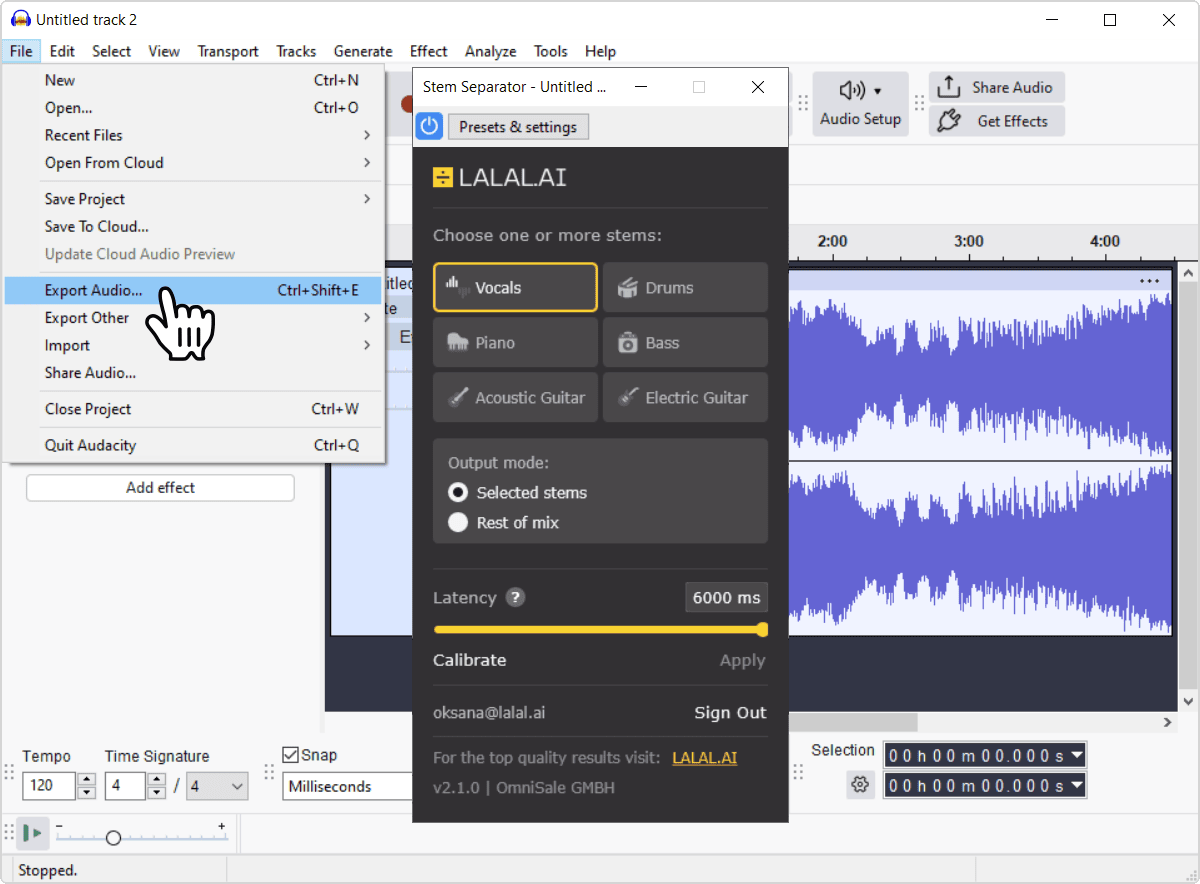Viewport: 1200px width, 884px height.
Task: Click the Audacity headphones title icon
Action: tap(21, 19)
